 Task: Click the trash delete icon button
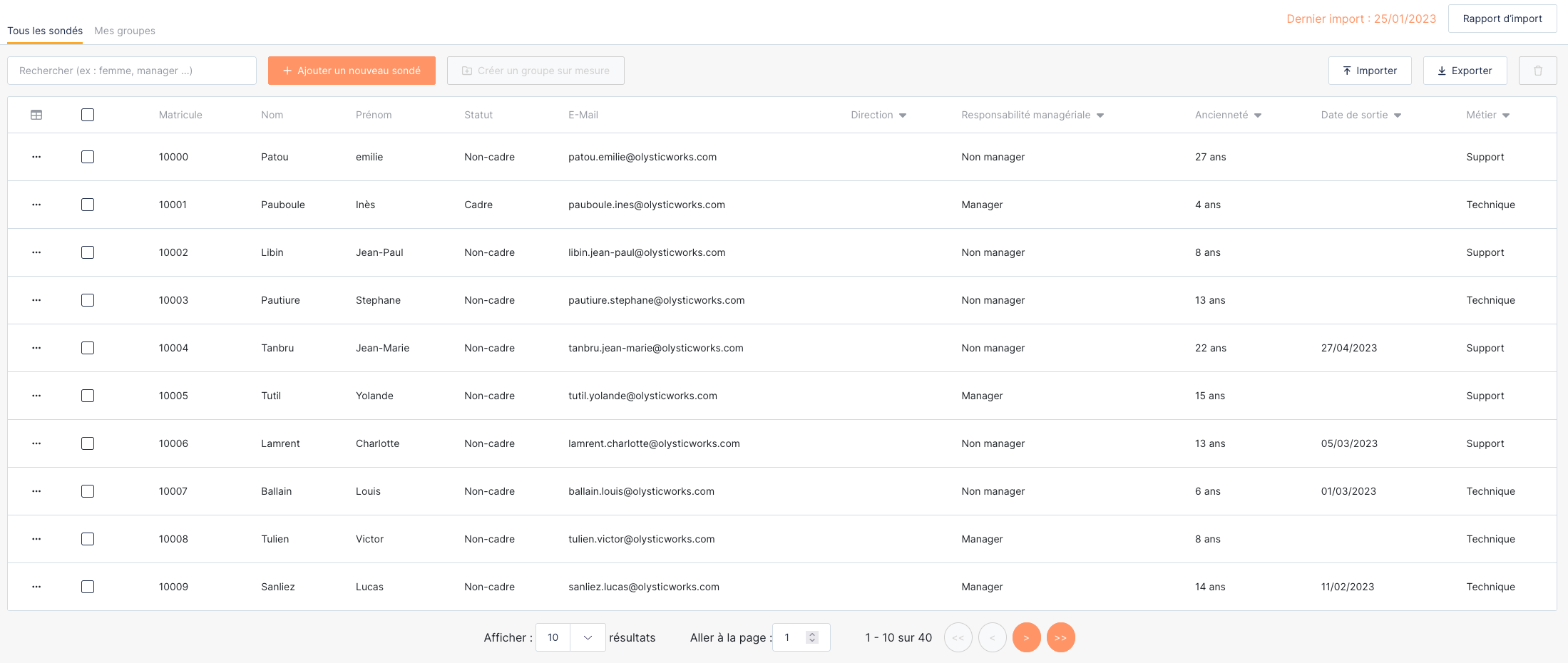(x=1537, y=71)
